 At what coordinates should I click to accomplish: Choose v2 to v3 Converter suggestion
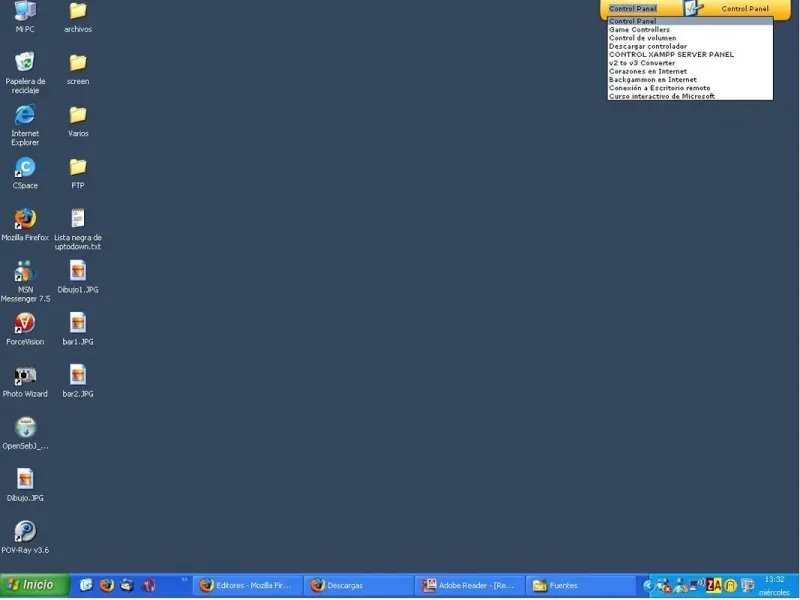pos(690,63)
